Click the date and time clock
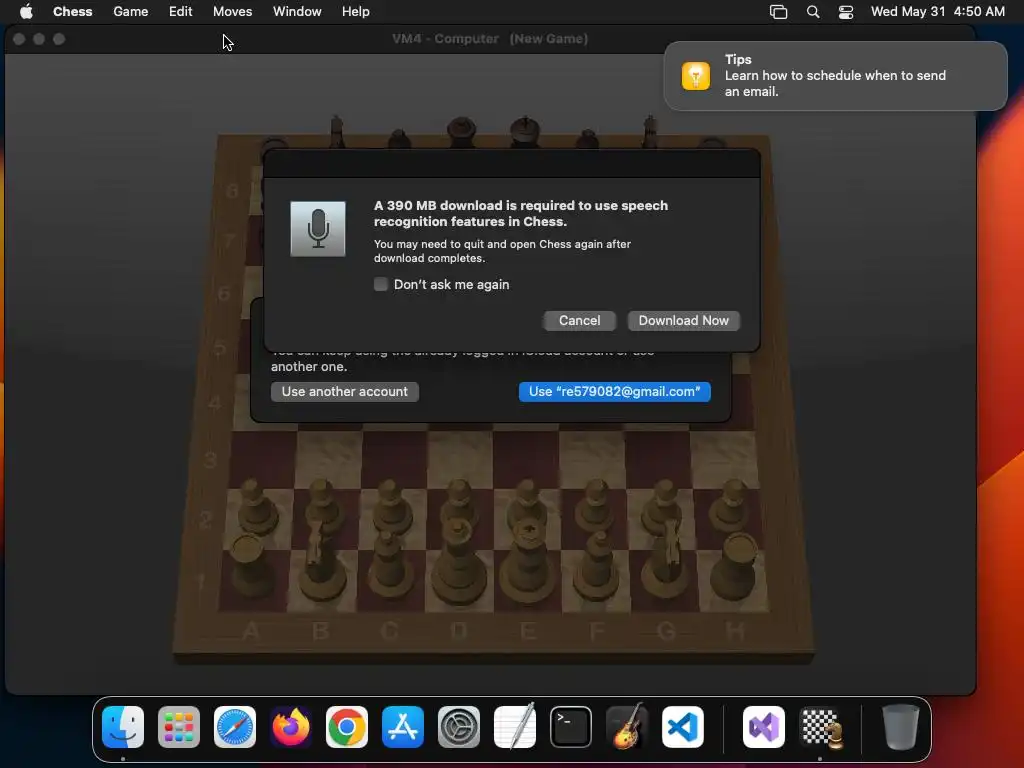 (x=937, y=12)
